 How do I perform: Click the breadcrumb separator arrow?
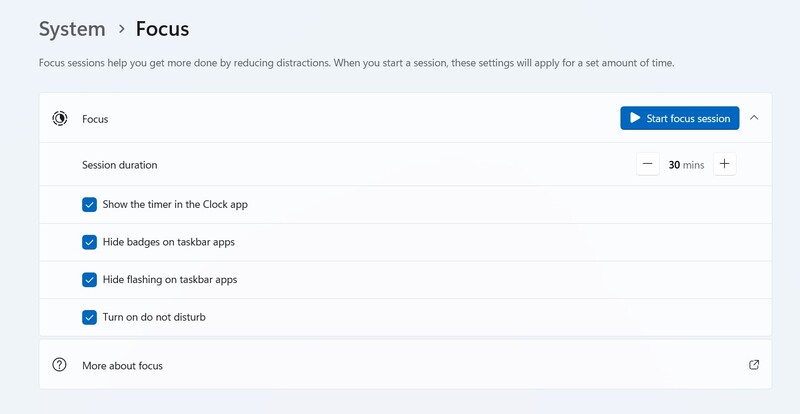[121, 29]
